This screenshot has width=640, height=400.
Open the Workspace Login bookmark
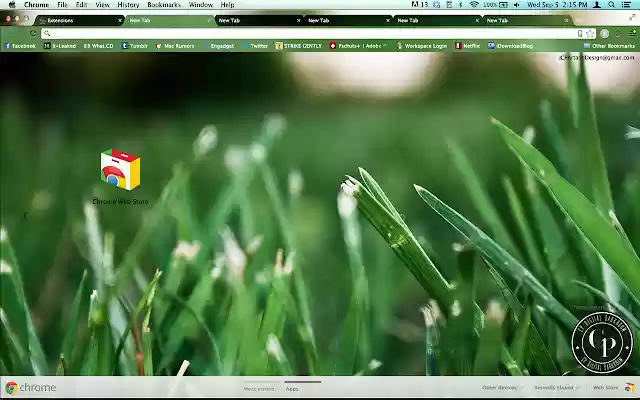click(422, 46)
